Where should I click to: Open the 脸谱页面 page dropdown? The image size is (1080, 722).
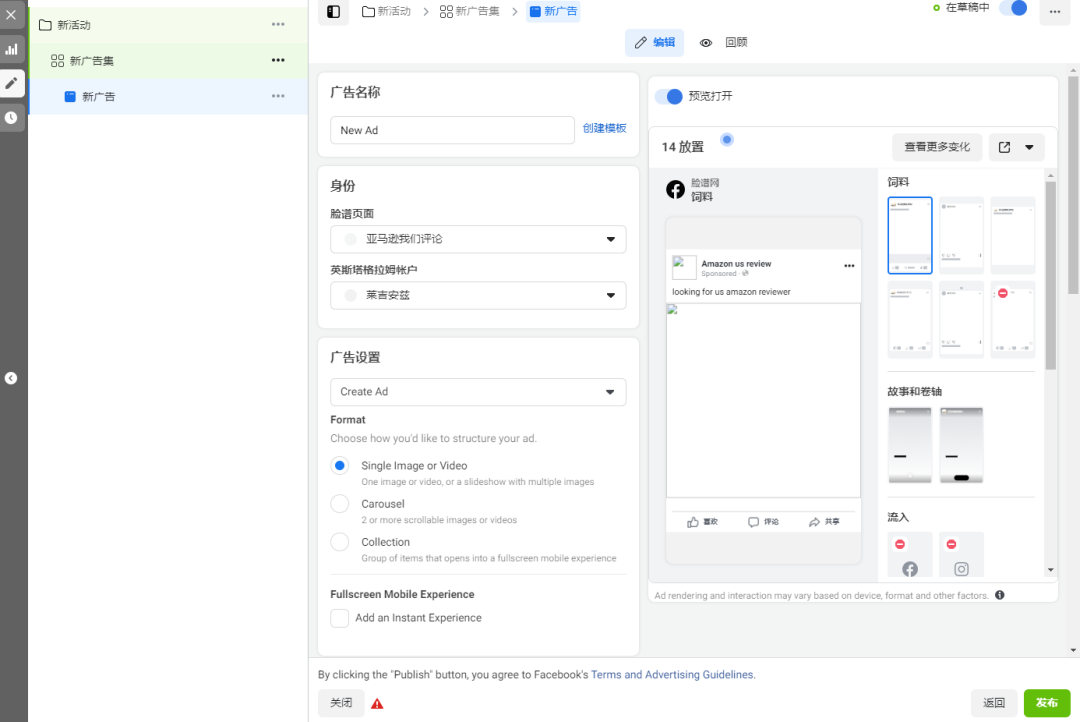[478, 239]
